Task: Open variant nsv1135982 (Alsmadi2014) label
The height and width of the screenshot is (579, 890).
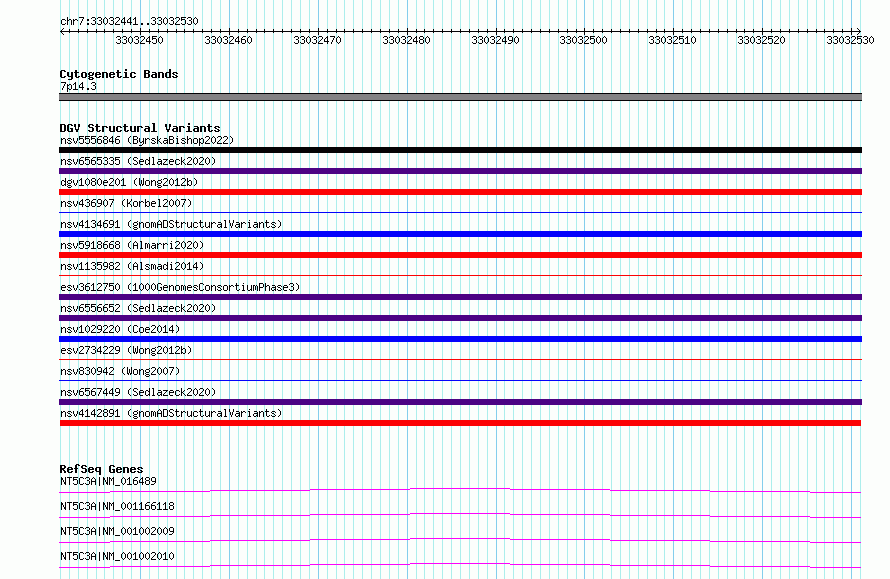Action: point(132,266)
